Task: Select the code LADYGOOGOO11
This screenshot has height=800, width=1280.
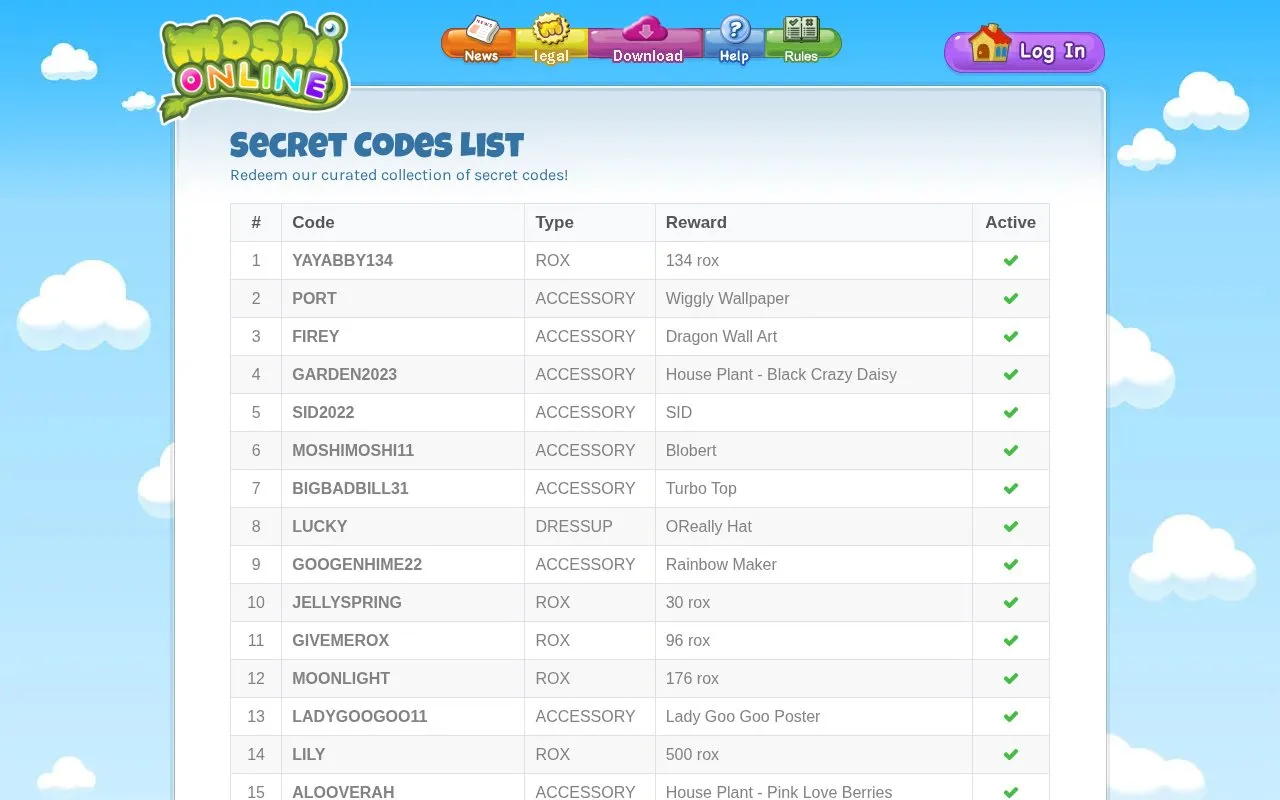Action: pos(360,716)
